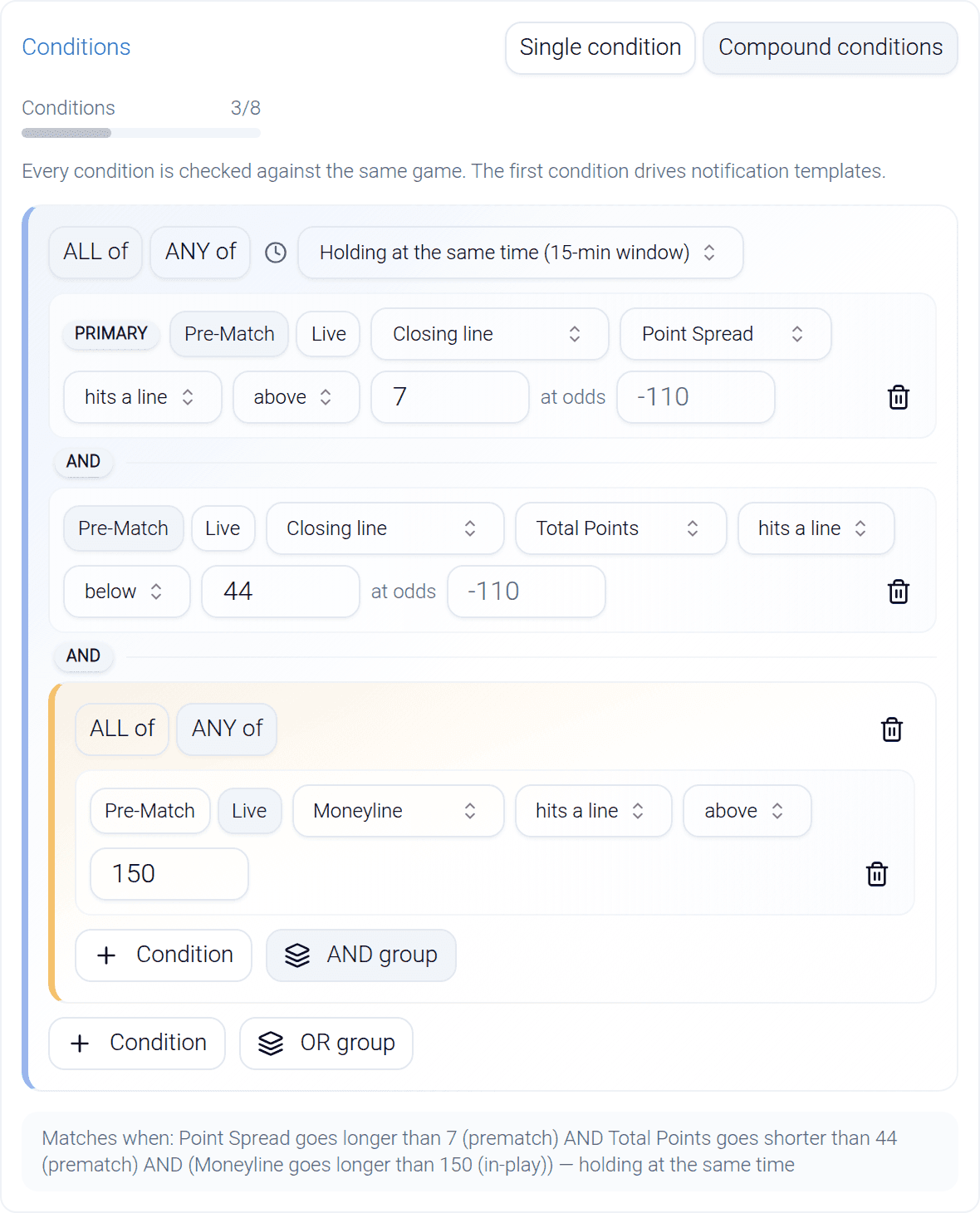Click the conditions 3/8 progress bar
Screen dimensions: 980x1213
[x=141, y=133]
